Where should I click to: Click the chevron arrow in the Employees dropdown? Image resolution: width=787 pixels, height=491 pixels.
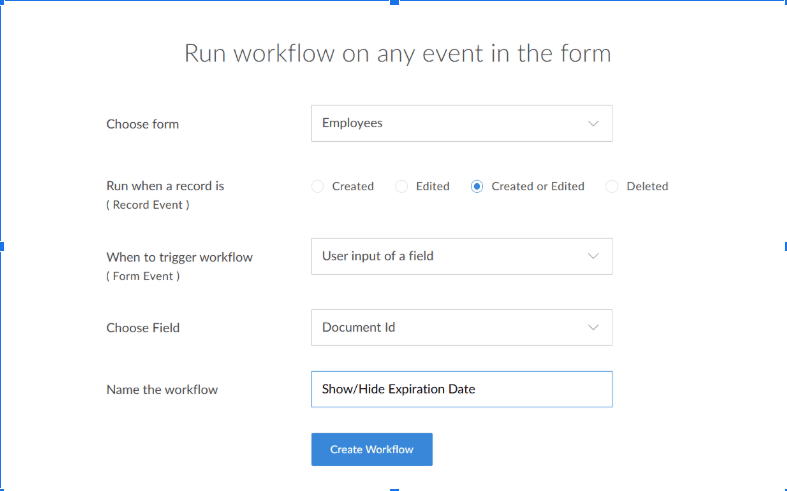point(593,124)
